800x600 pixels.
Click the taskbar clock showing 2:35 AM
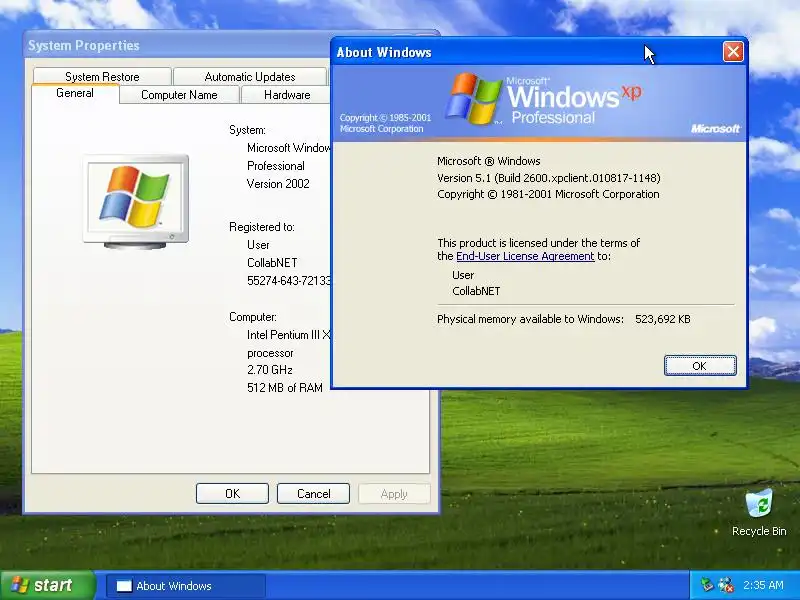point(763,585)
